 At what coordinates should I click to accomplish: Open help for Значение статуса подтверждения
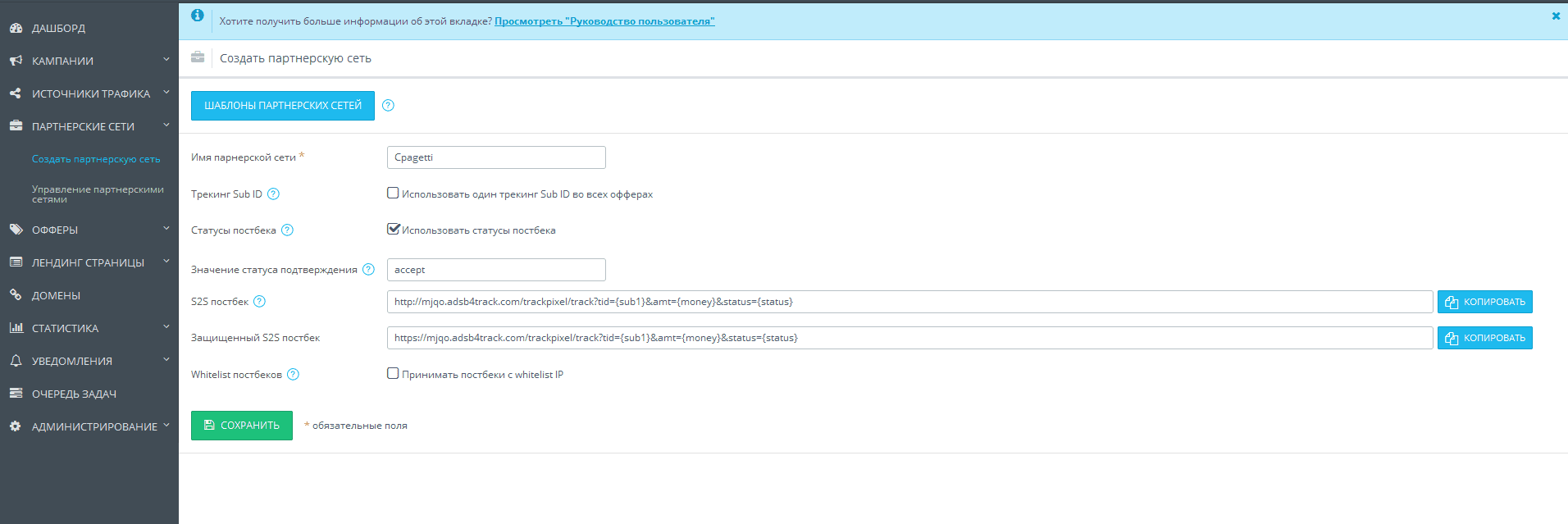(369, 270)
